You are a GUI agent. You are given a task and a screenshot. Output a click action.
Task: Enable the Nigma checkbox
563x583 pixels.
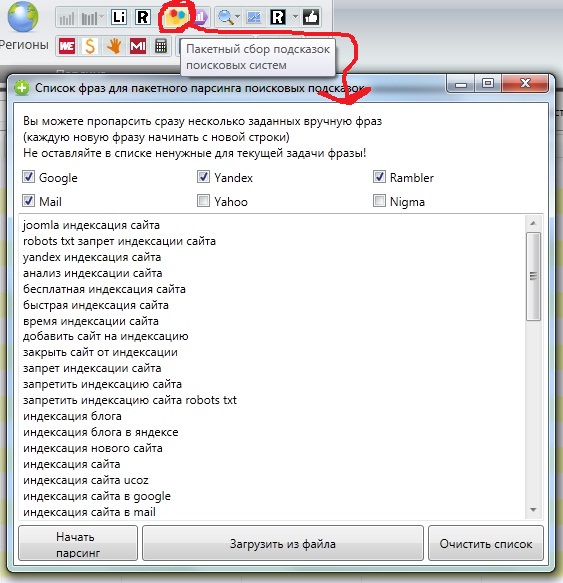(379, 201)
